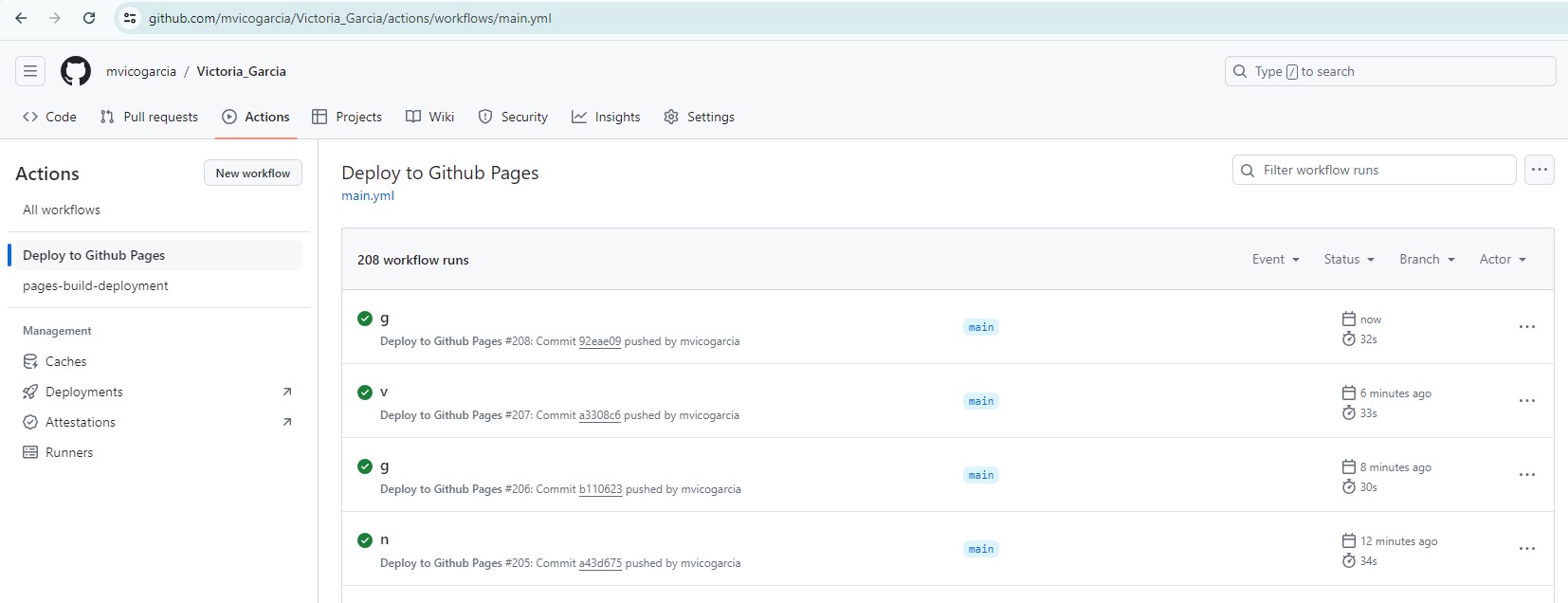
Task: Click the '6 minutes ago' timestamp
Action: [1395, 393]
